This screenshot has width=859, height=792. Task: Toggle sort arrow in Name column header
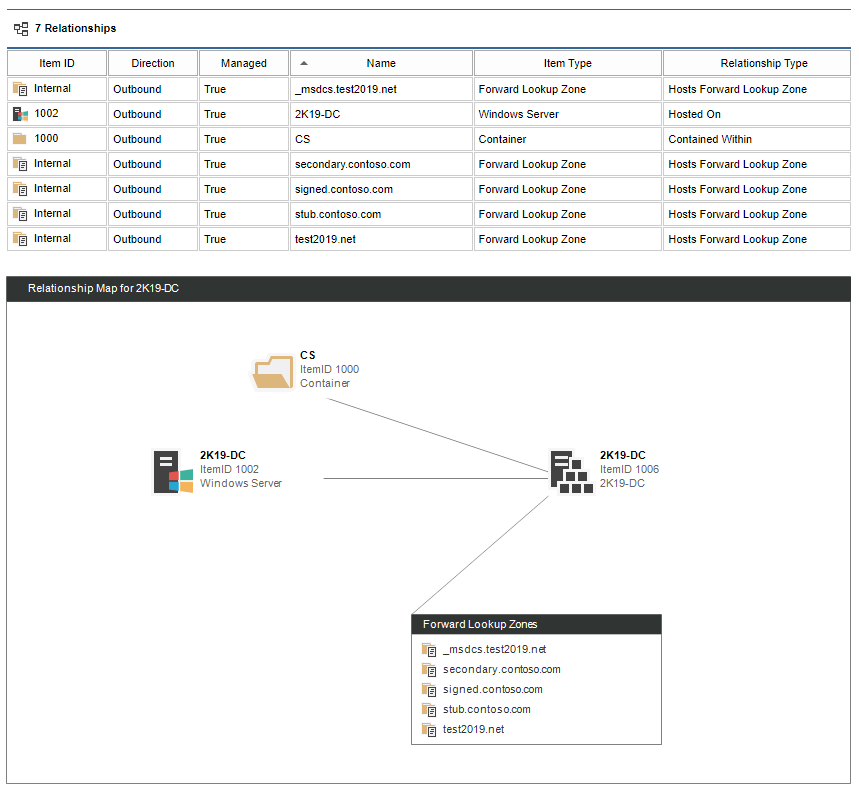(304, 64)
